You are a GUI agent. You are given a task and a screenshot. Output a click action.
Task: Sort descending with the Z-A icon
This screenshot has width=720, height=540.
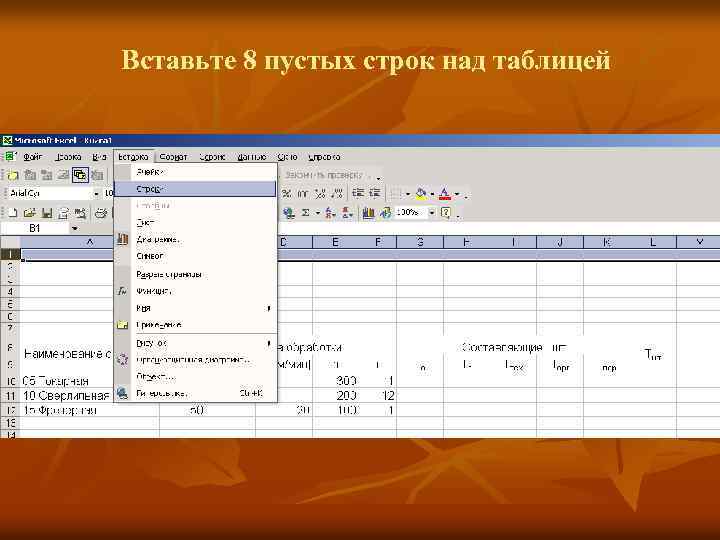tap(347, 213)
